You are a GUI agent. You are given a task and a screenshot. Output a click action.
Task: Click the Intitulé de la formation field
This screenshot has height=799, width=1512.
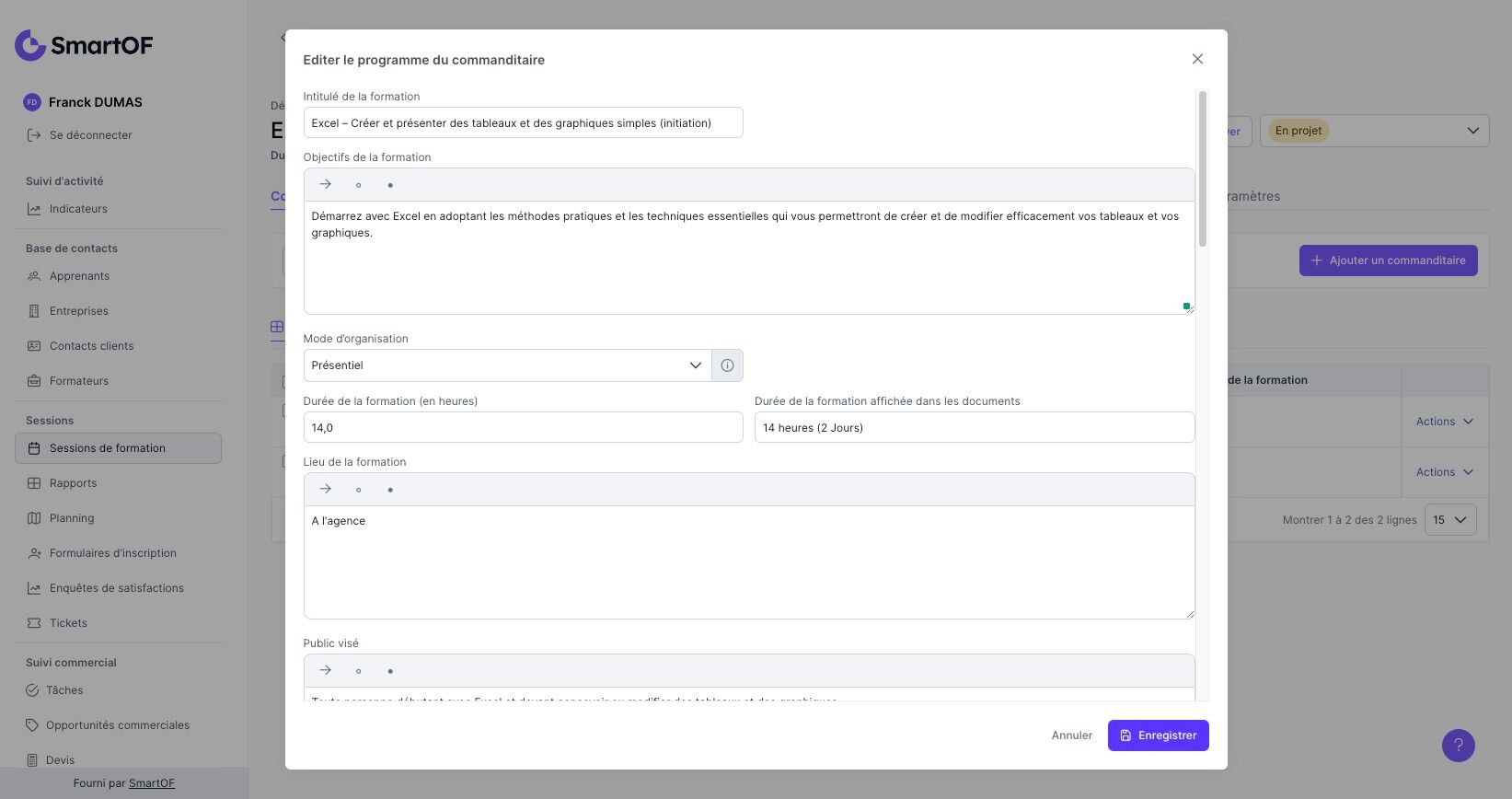tap(523, 123)
